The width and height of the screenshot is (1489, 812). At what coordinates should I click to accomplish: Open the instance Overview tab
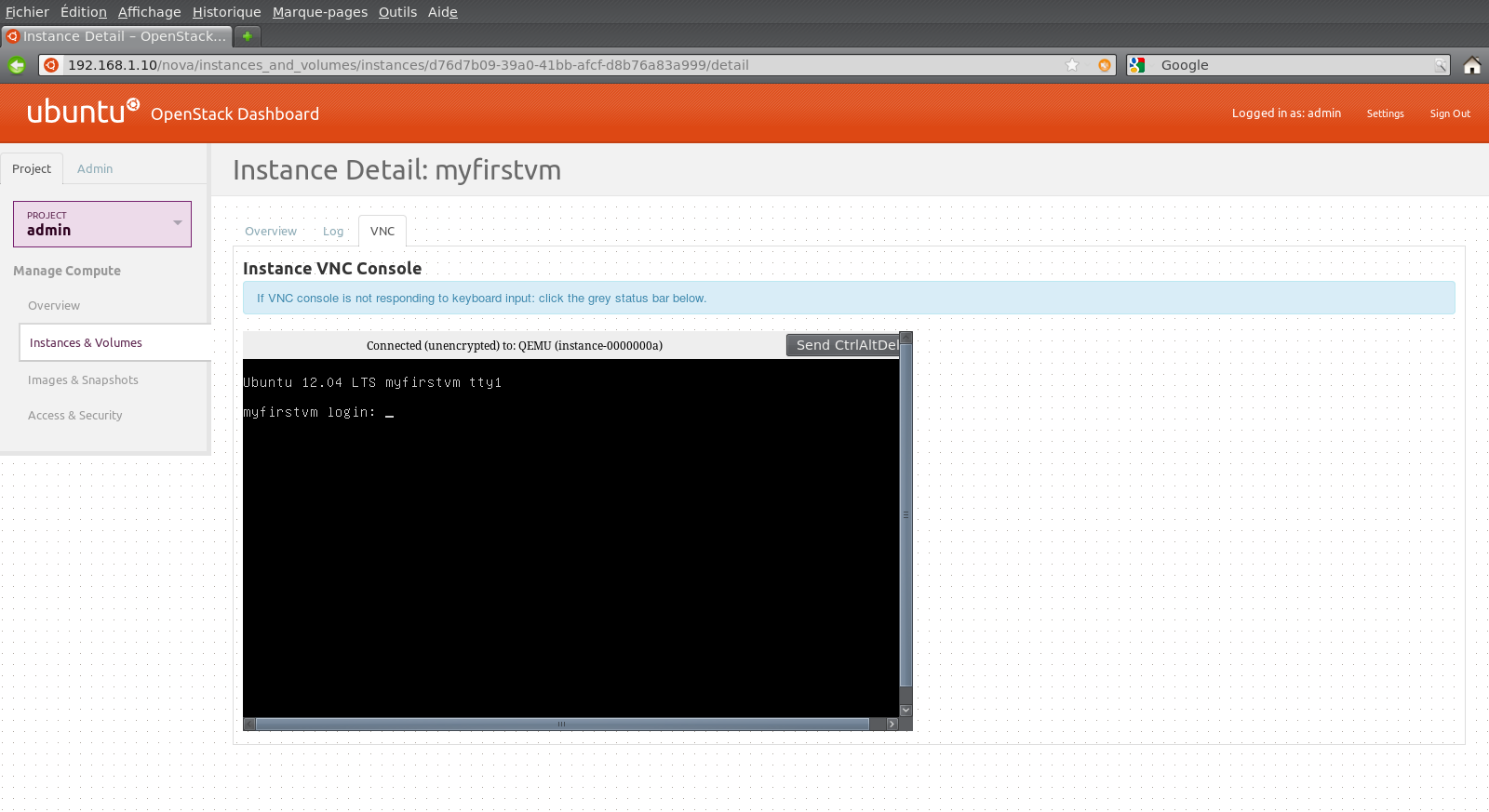point(271,232)
